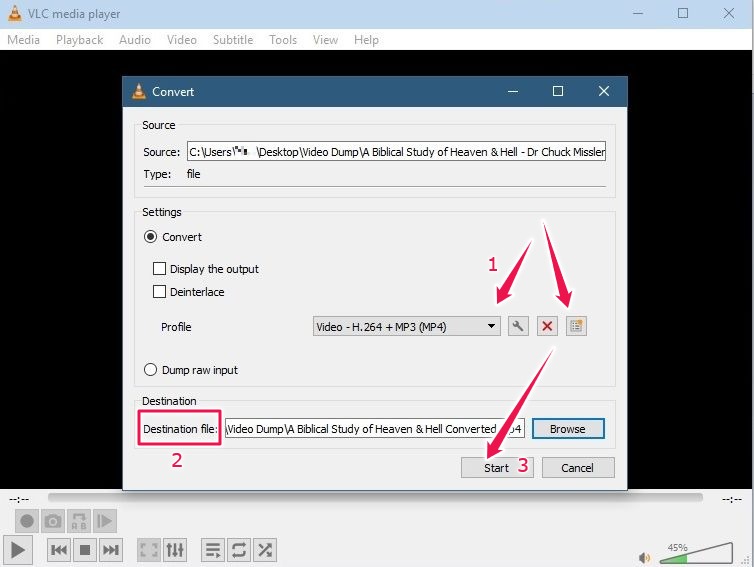Open extended settings equalizer icon
This screenshot has width=754, height=567.
point(175,550)
